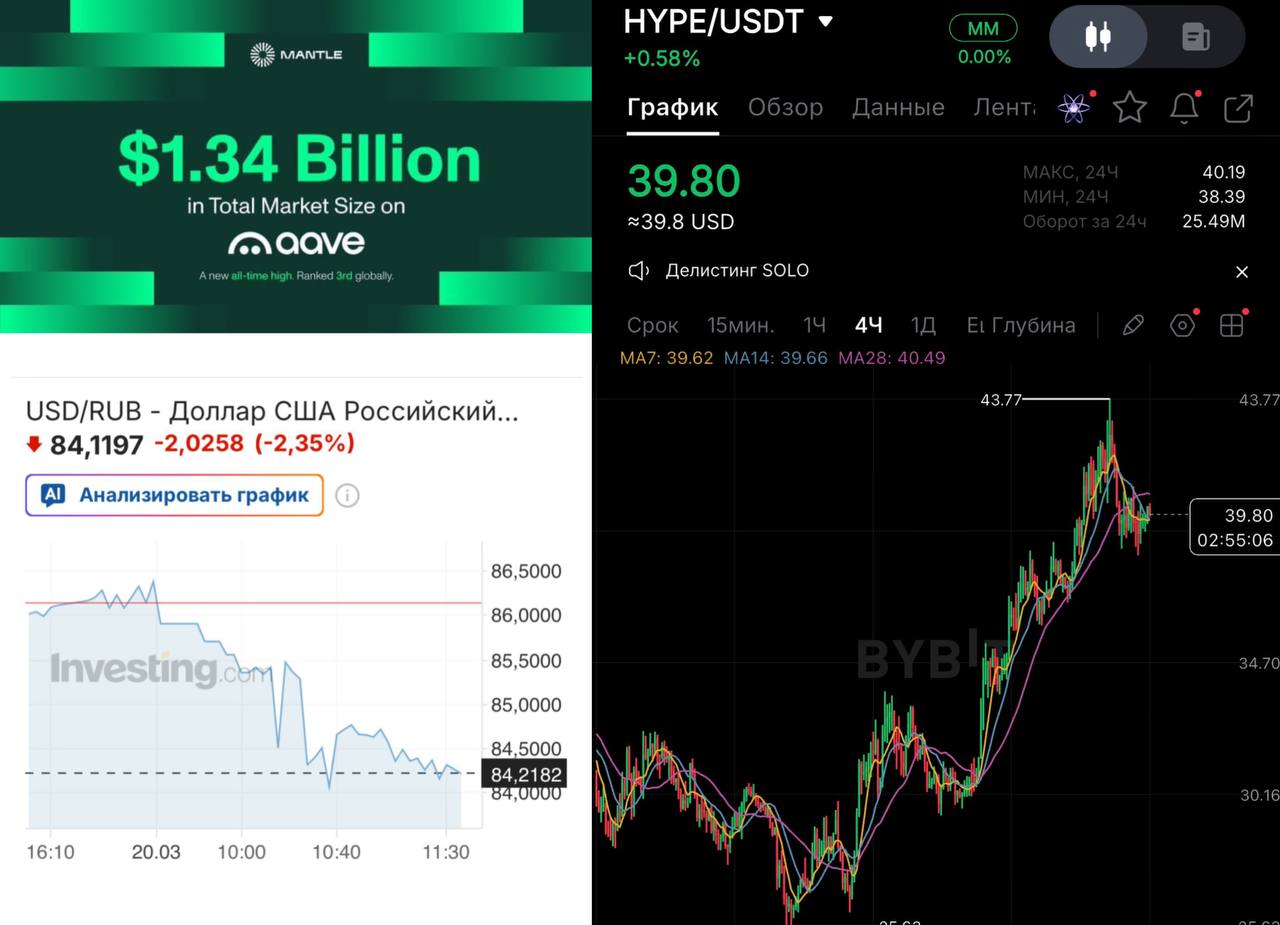
Task: Open the AI atom assistant icon
Action: [1074, 108]
